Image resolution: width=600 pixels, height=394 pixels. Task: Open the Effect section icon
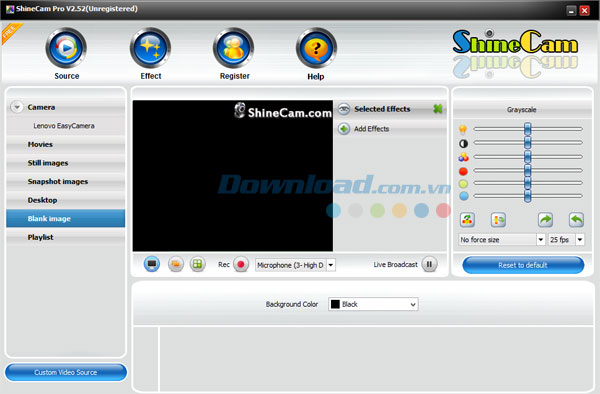point(150,48)
